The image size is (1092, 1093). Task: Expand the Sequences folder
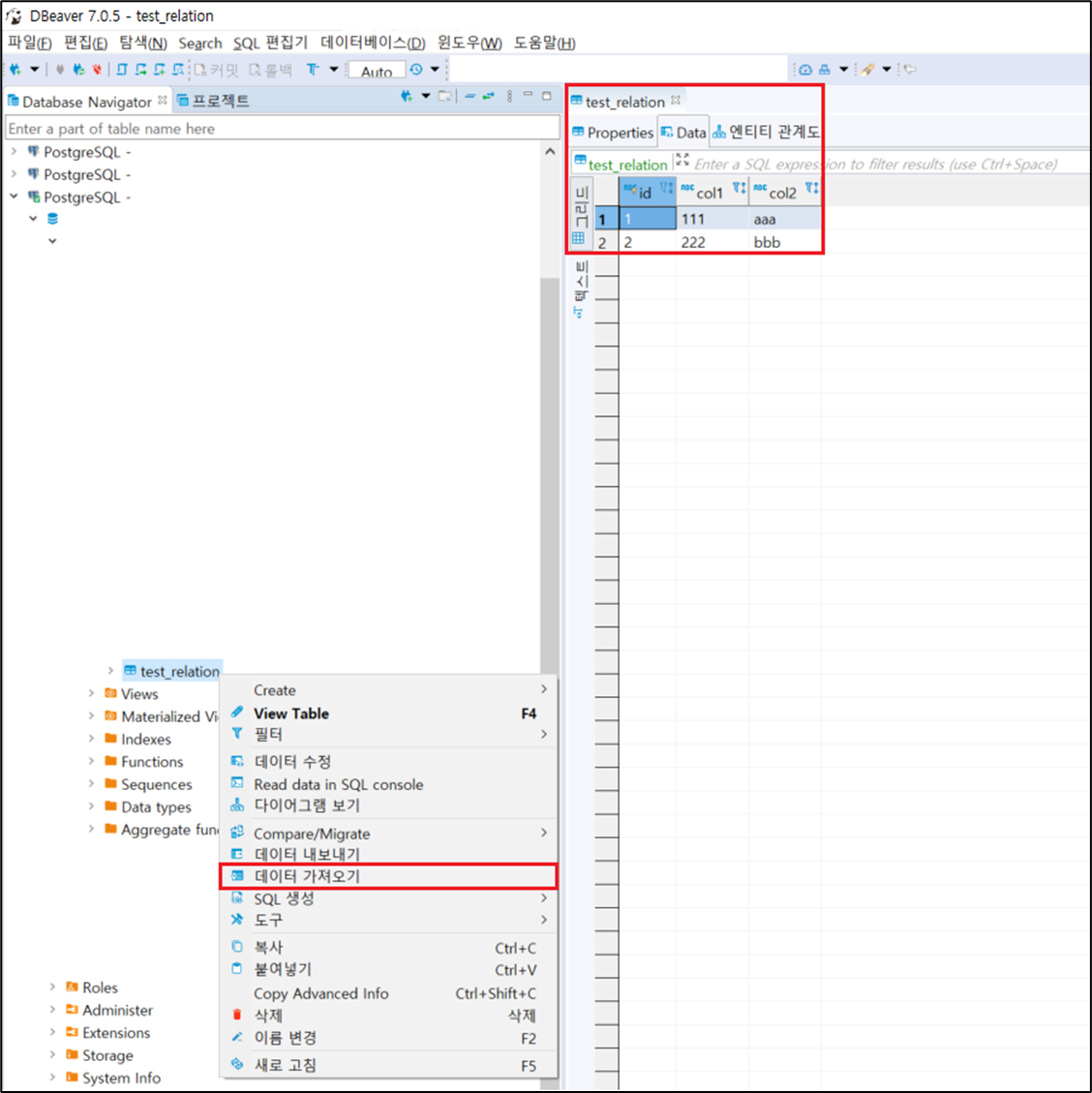(91, 784)
